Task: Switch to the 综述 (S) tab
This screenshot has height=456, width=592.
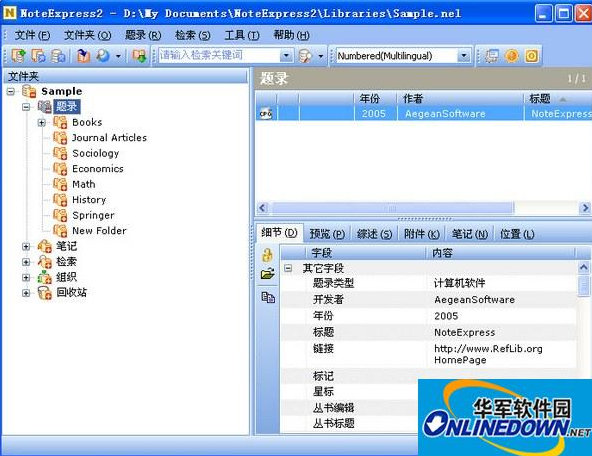Action: (375, 234)
